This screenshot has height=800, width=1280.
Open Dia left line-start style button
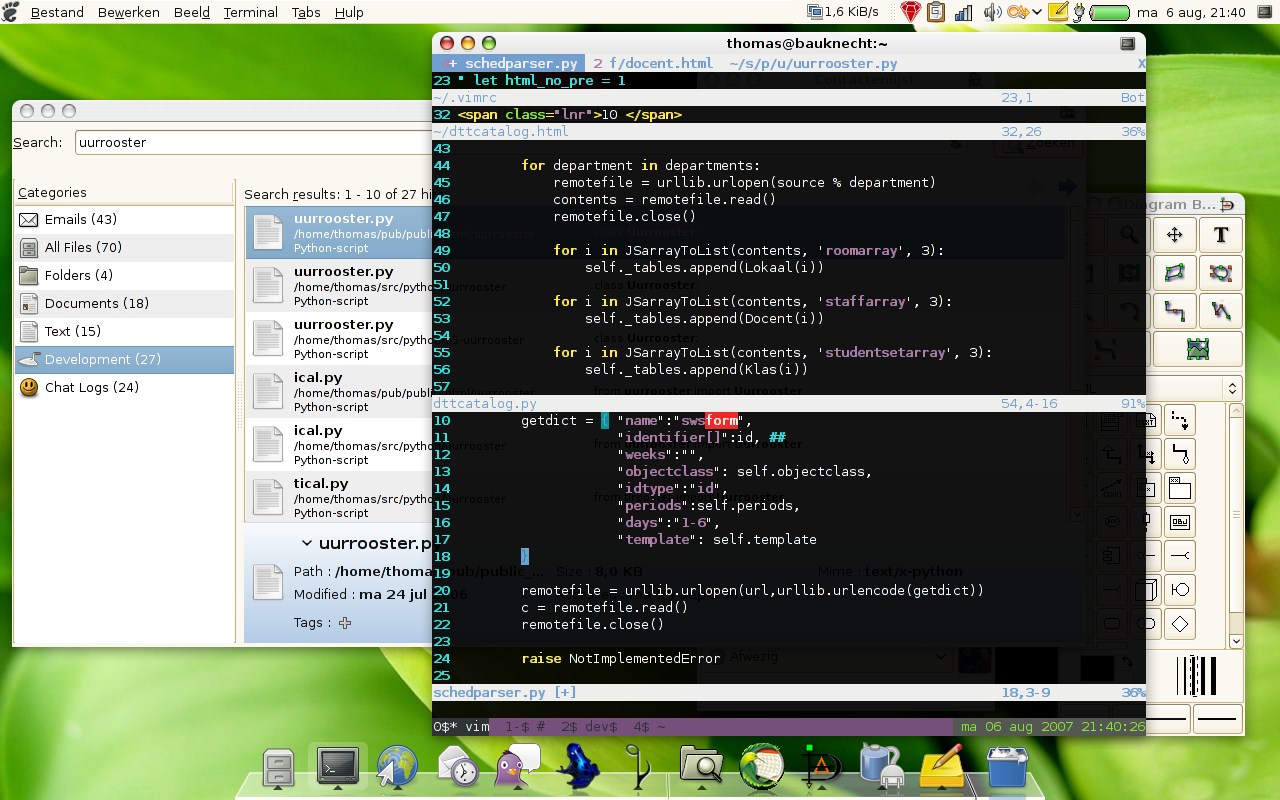pos(1170,718)
